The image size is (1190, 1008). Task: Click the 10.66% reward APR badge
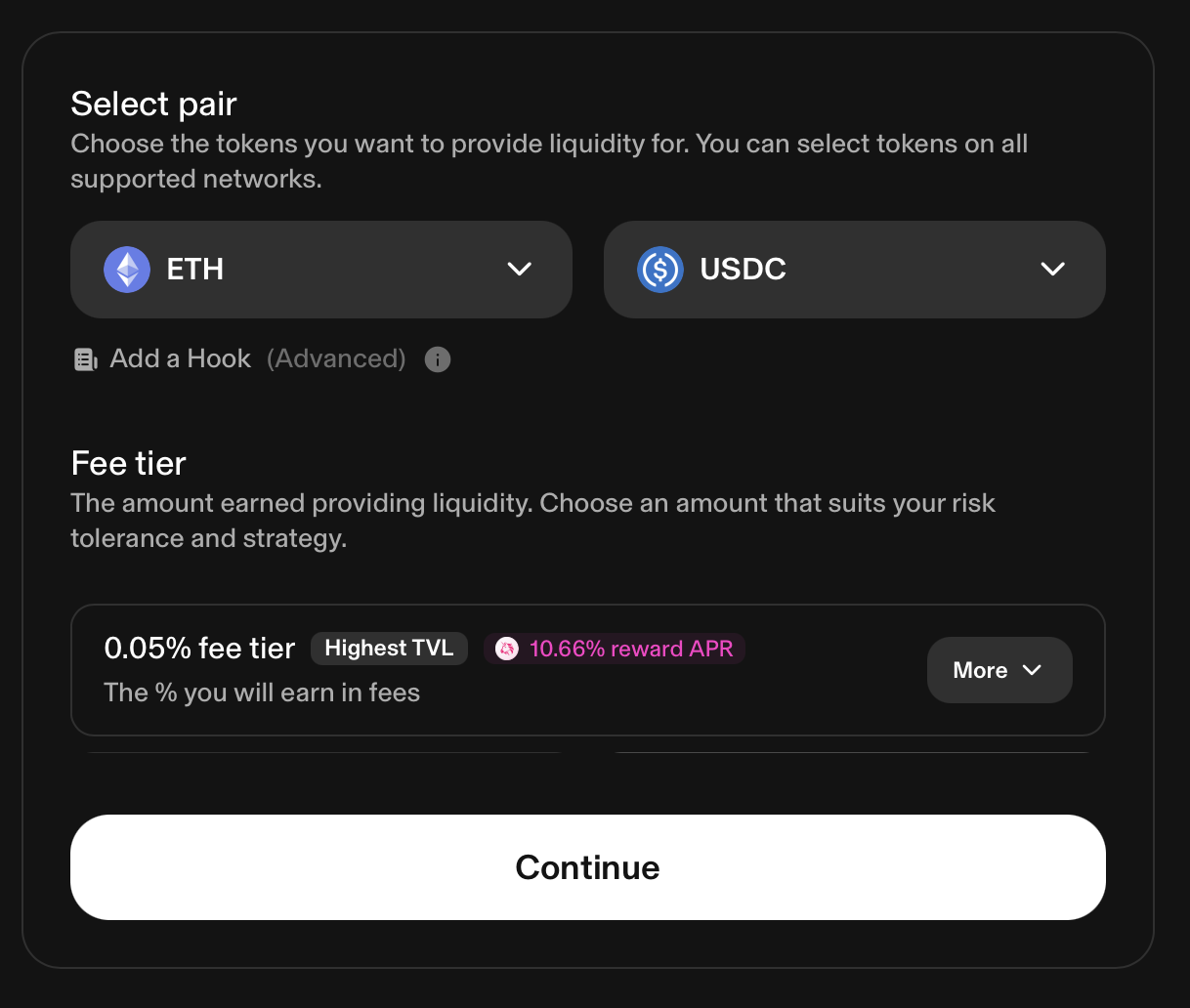(615, 649)
